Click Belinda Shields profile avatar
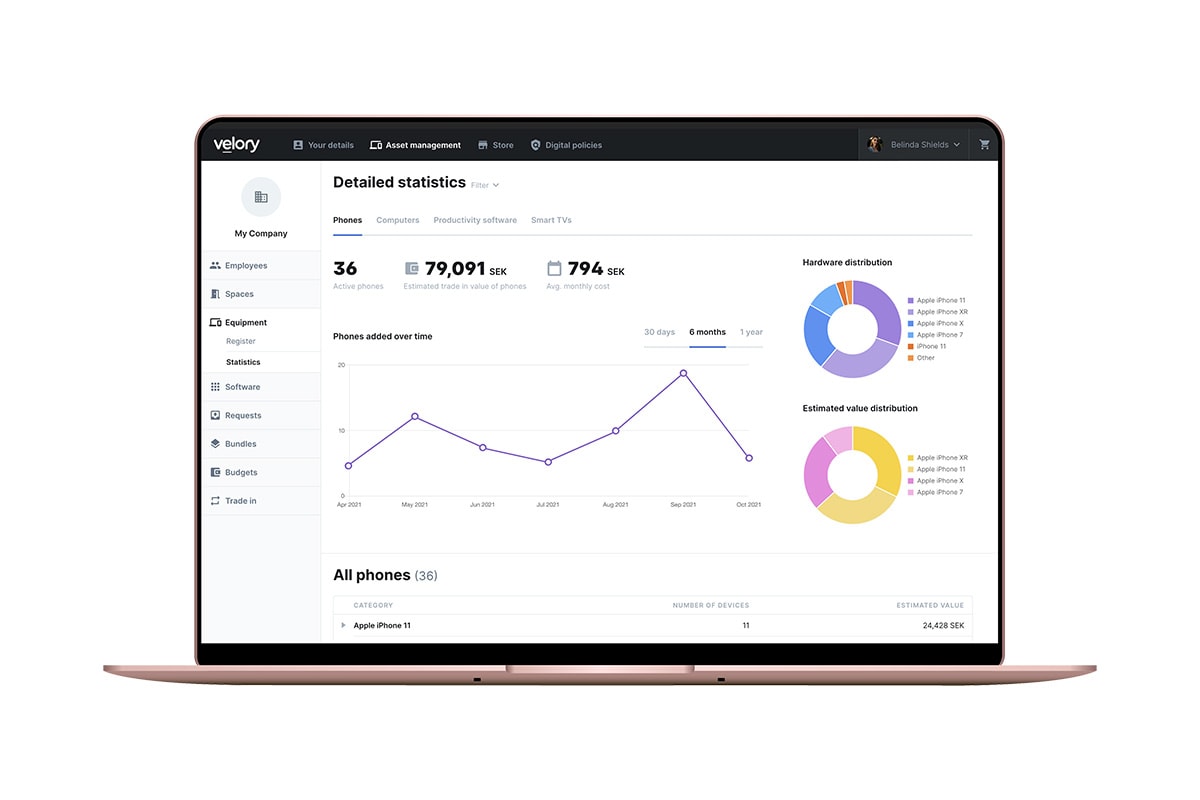Image resolution: width=1200 pixels, height=800 pixels. click(874, 144)
